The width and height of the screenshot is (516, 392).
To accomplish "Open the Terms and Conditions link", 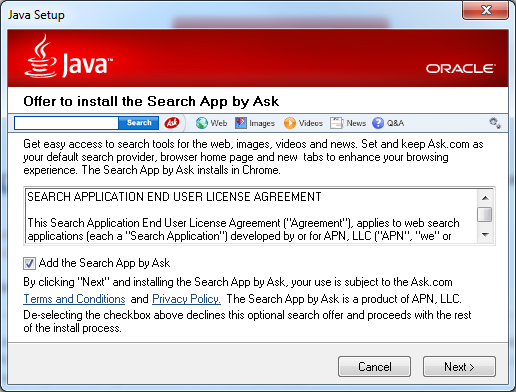I will point(74,299).
